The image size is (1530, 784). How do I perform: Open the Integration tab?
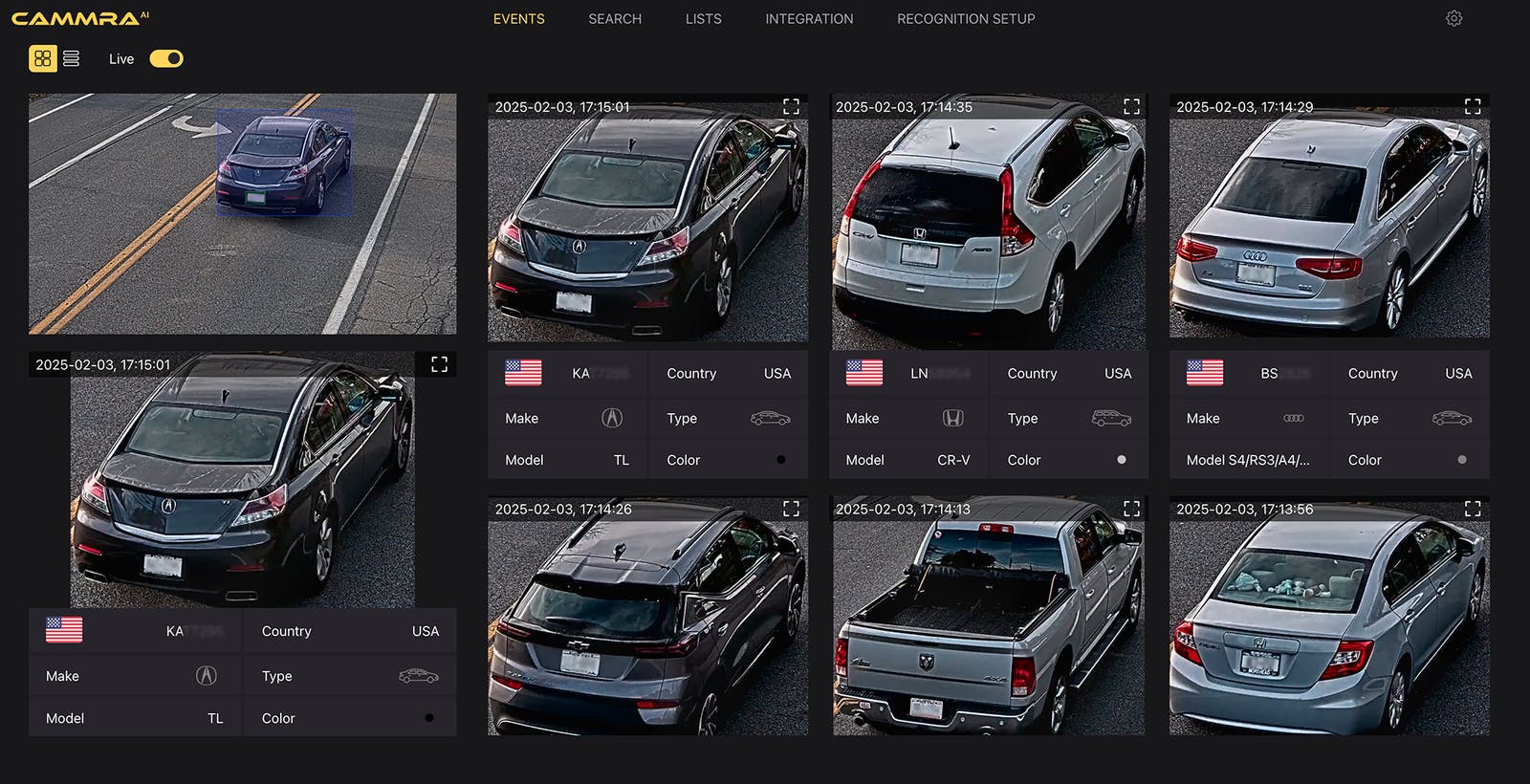(x=809, y=19)
